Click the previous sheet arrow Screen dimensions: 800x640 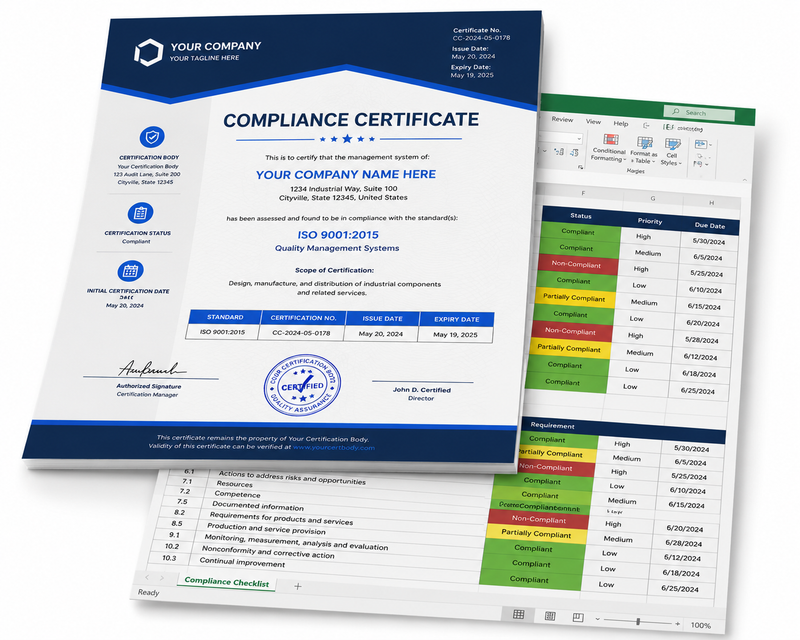pos(147,577)
